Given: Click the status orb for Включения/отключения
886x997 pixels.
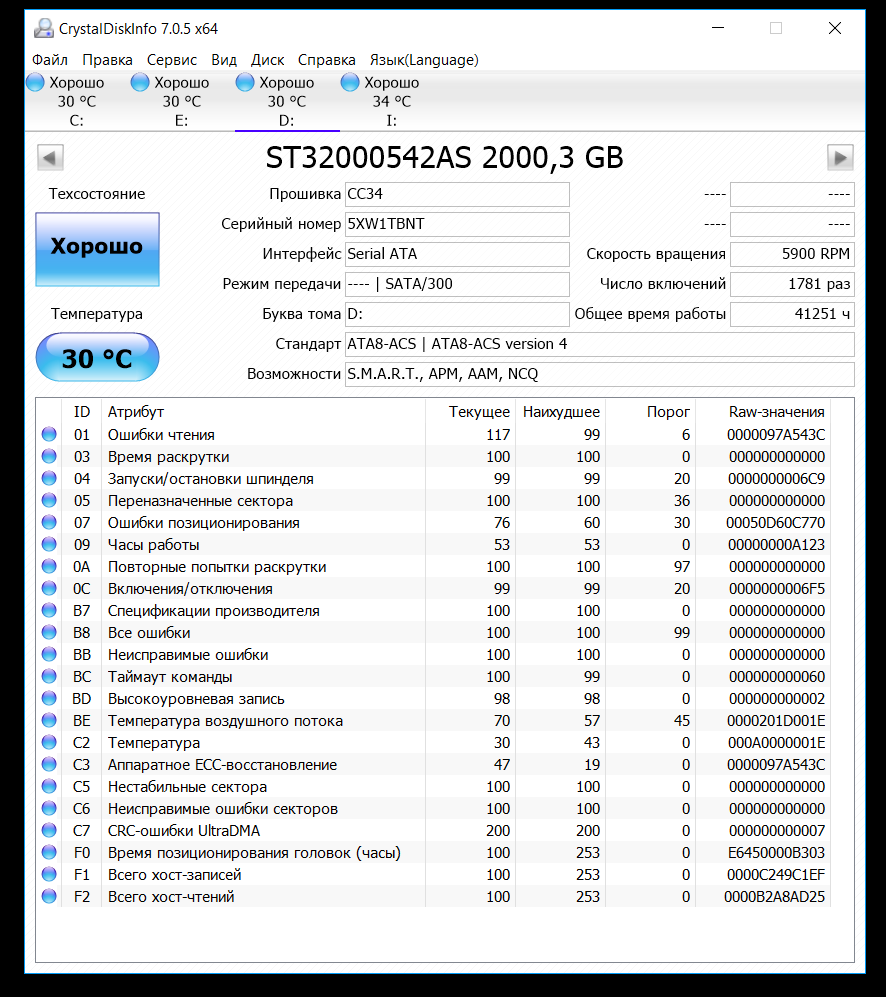Looking at the screenshot, I should coord(49,588).
